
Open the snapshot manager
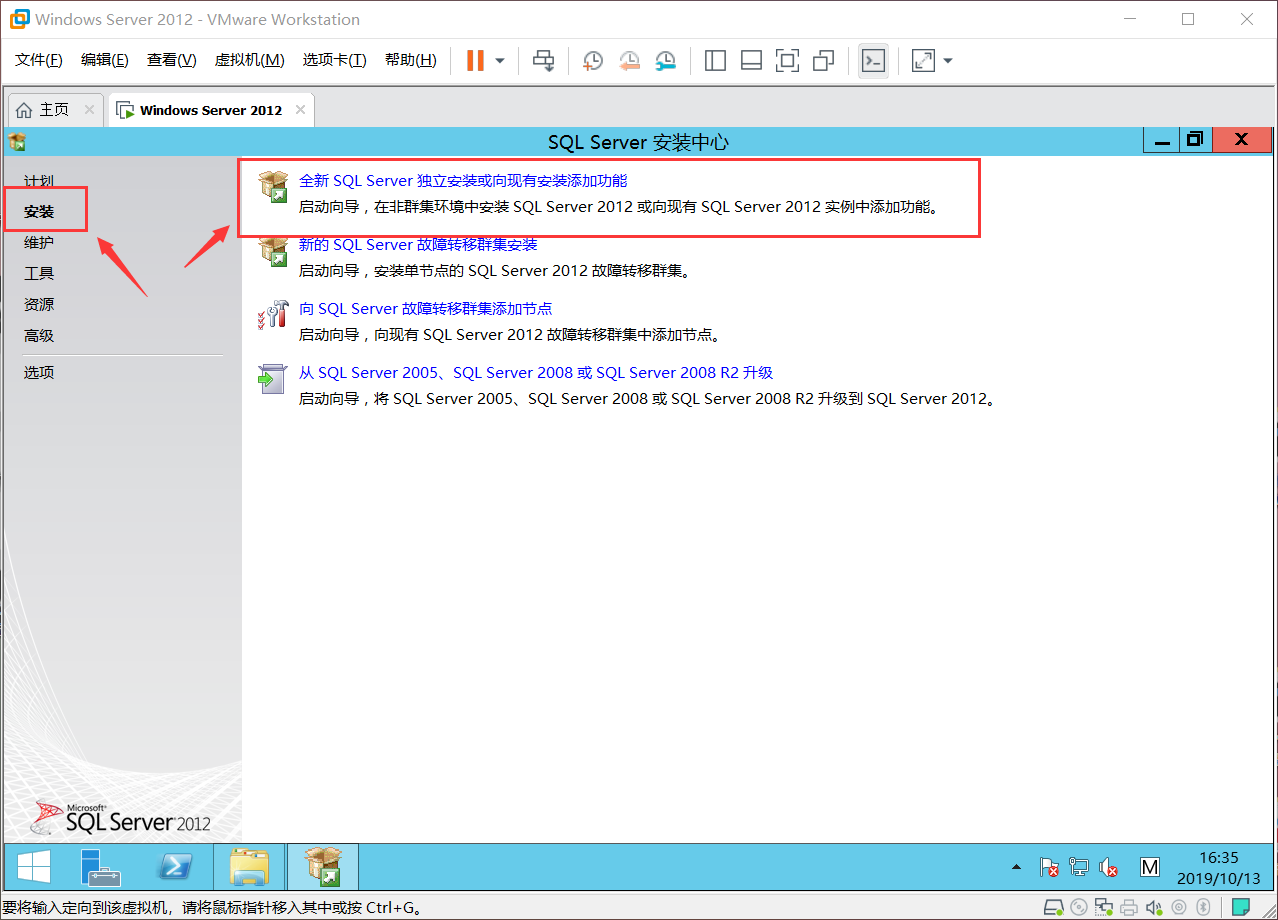tap(665, 60)
